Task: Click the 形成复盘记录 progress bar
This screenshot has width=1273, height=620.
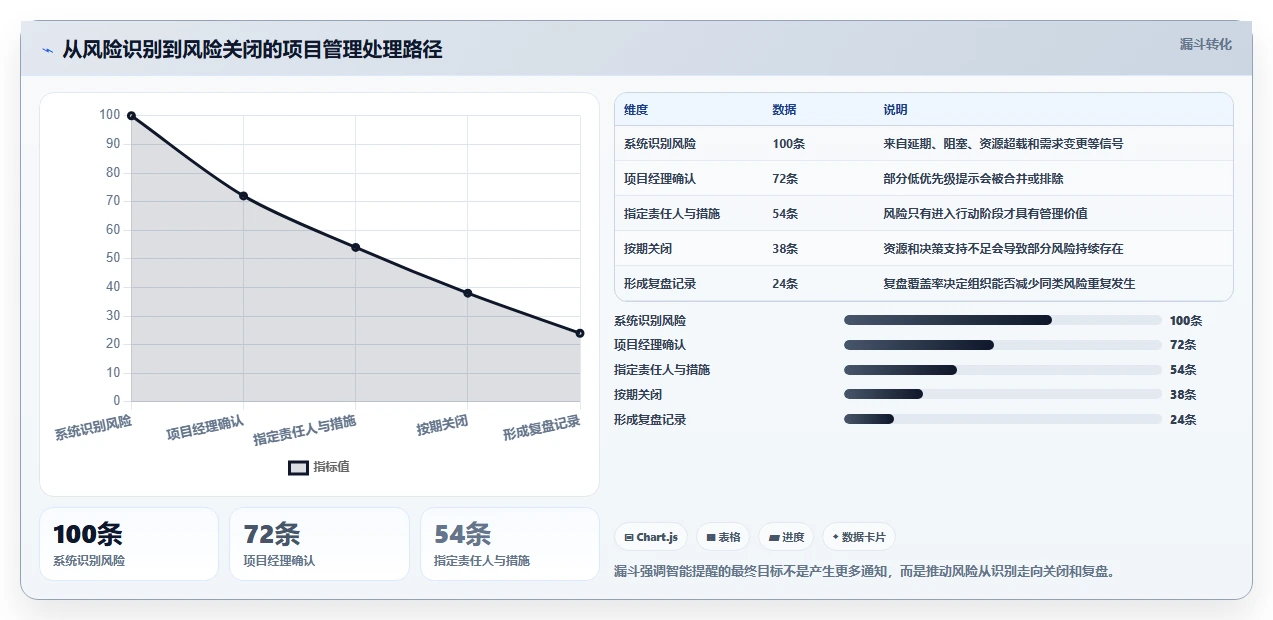Action: click(1002, 420)
